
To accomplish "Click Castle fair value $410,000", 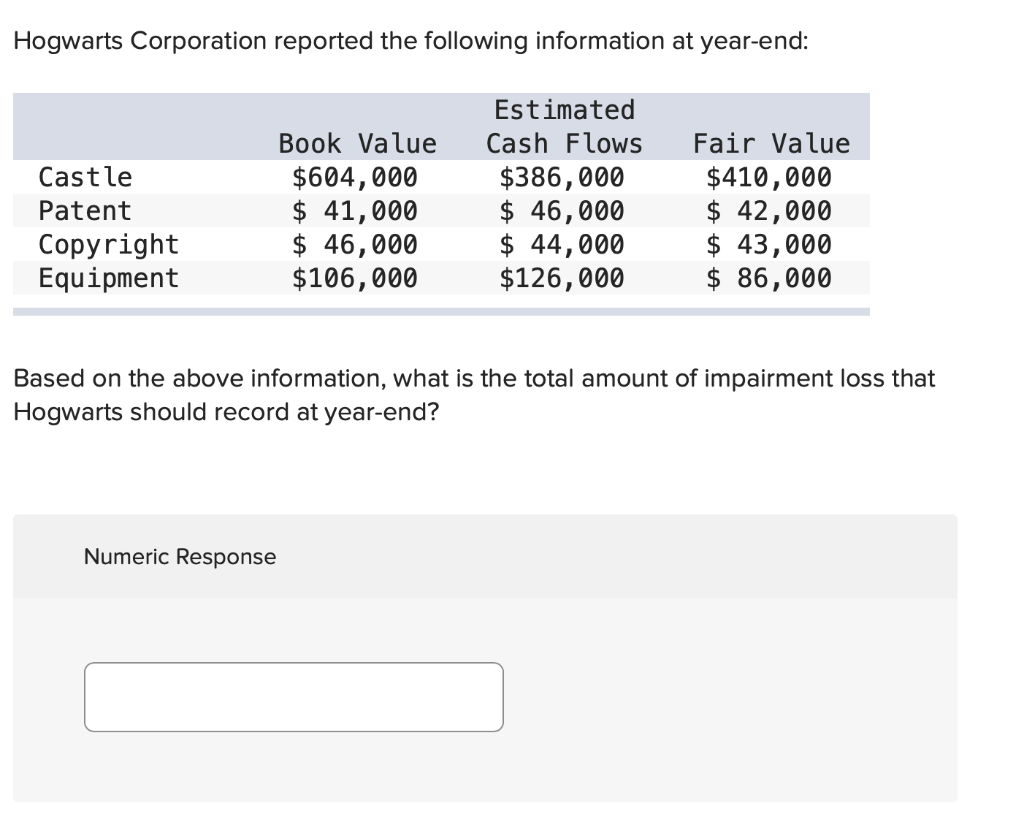I will [769, 177].
